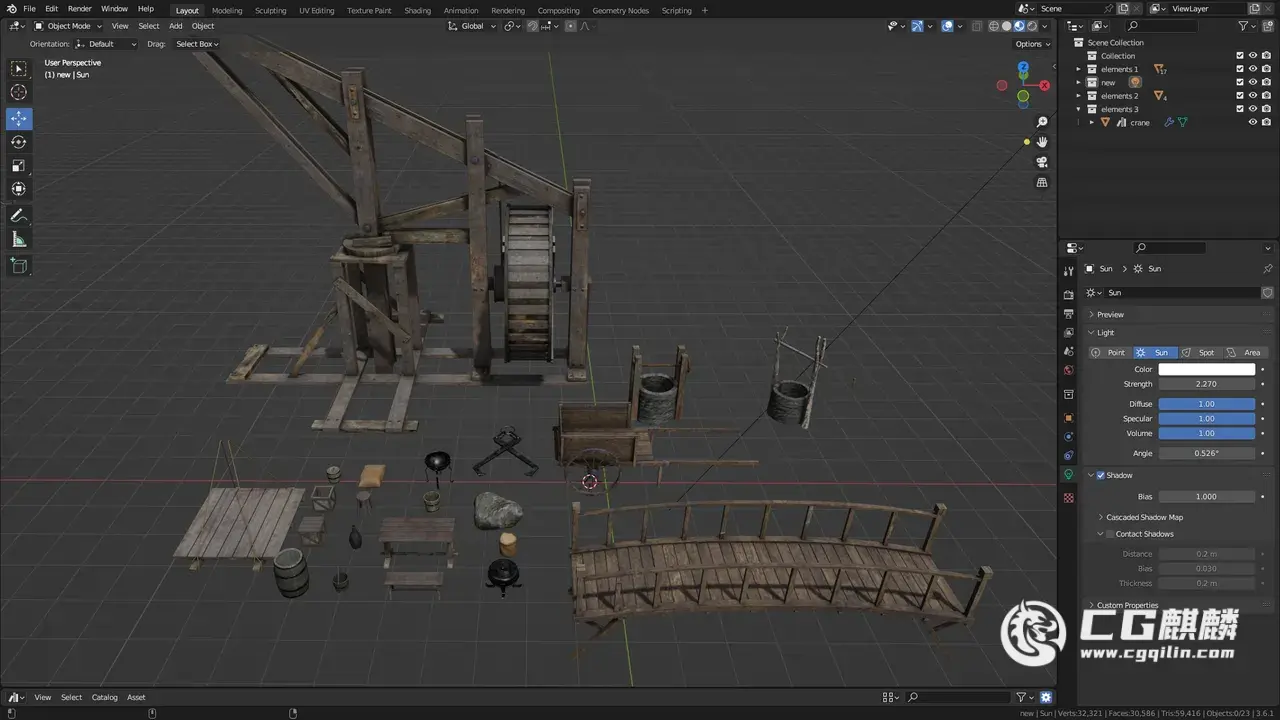Click the Add Cube tool icon

point(19,265)
